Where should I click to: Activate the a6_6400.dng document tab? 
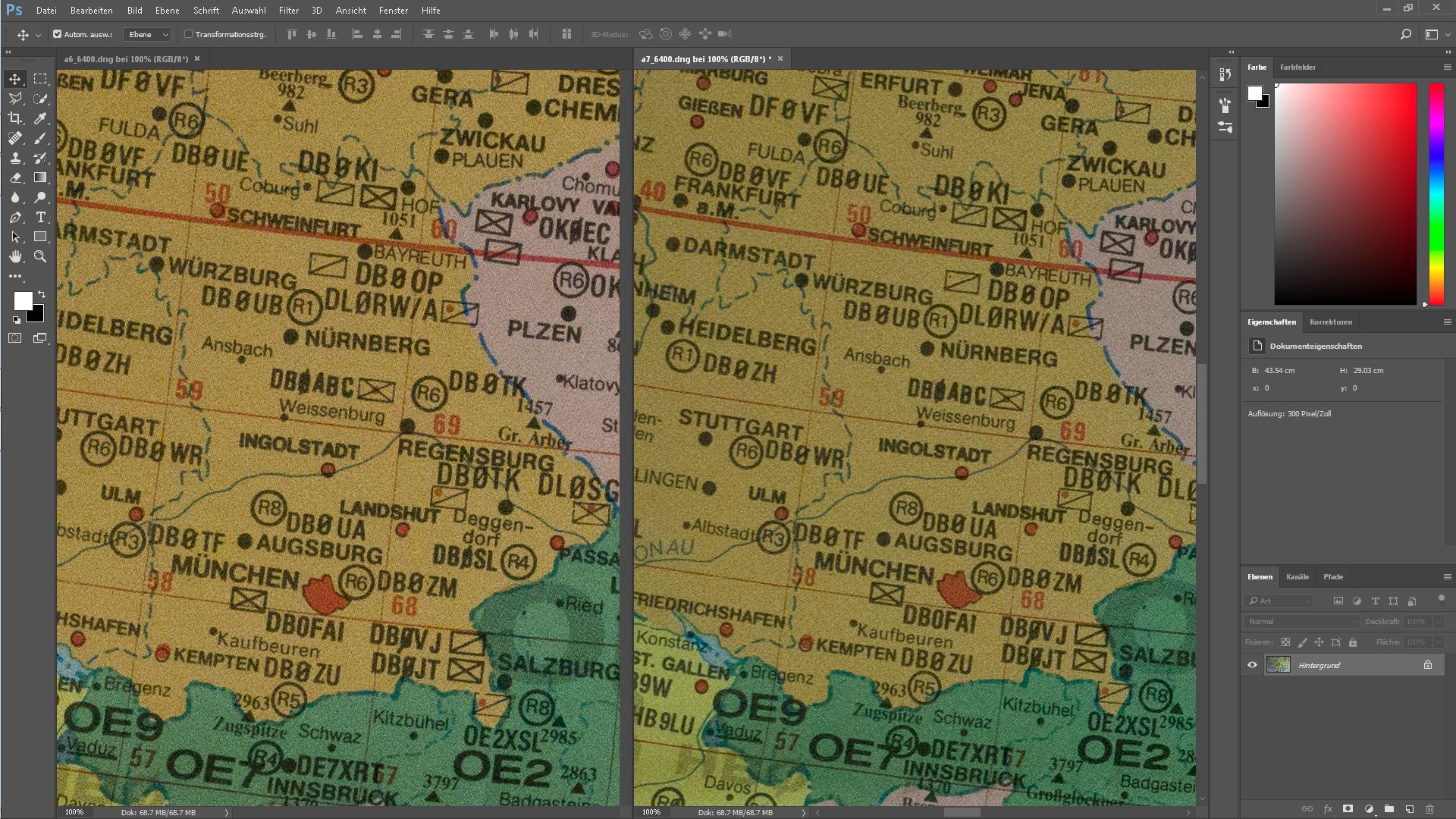click(x=125, y=58)
